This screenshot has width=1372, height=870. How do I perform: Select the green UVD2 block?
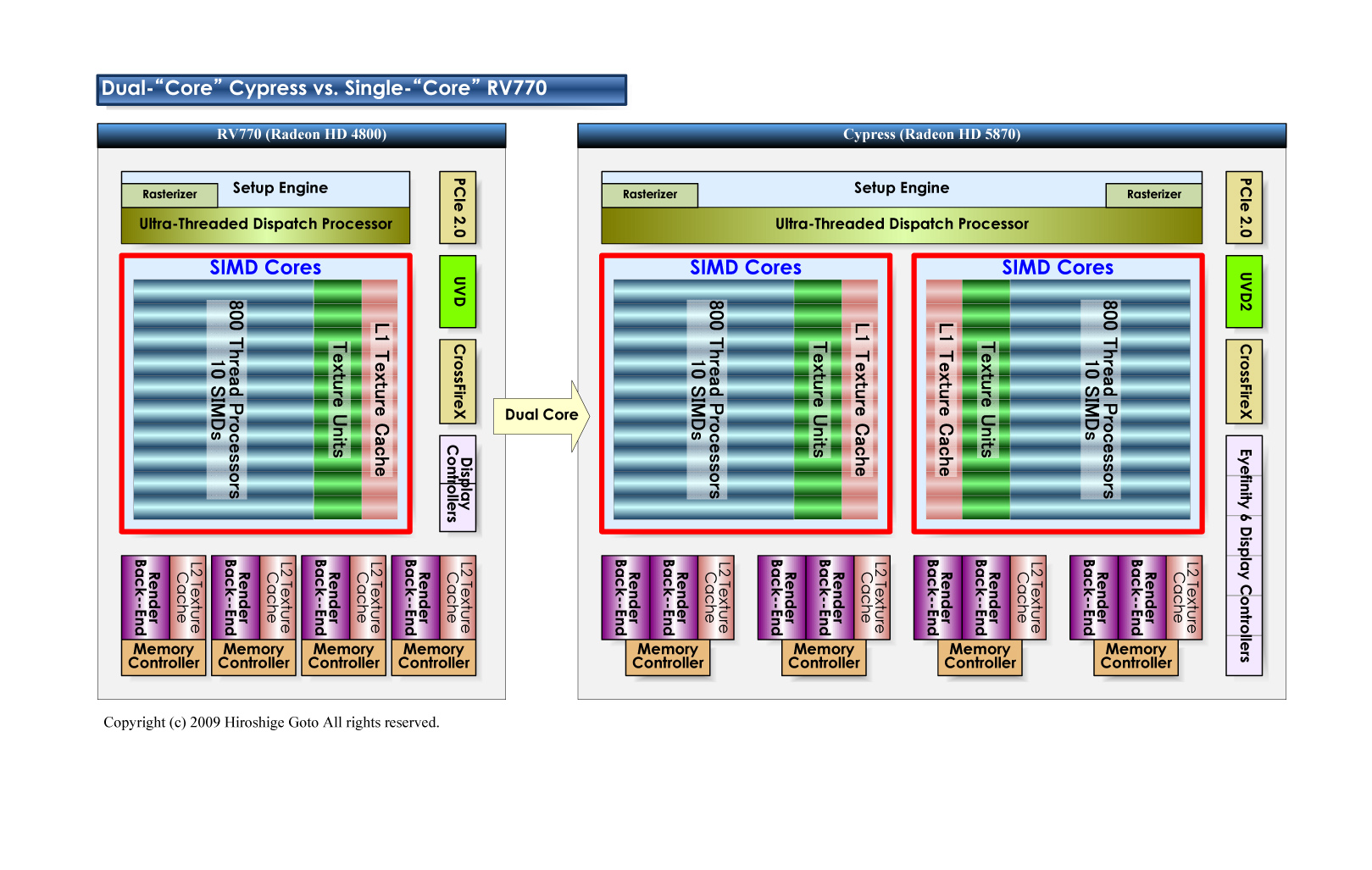coord(1243,291)
